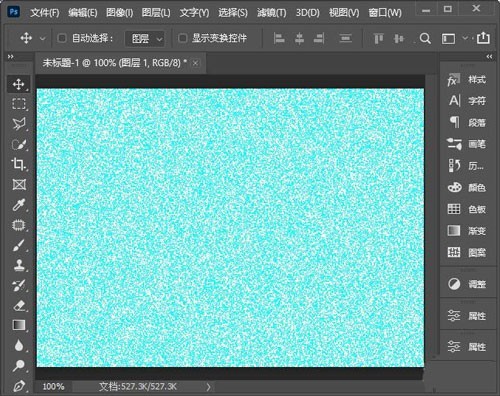Click align horizontal centers icon

pyautogui.click(x=299, y=38)
